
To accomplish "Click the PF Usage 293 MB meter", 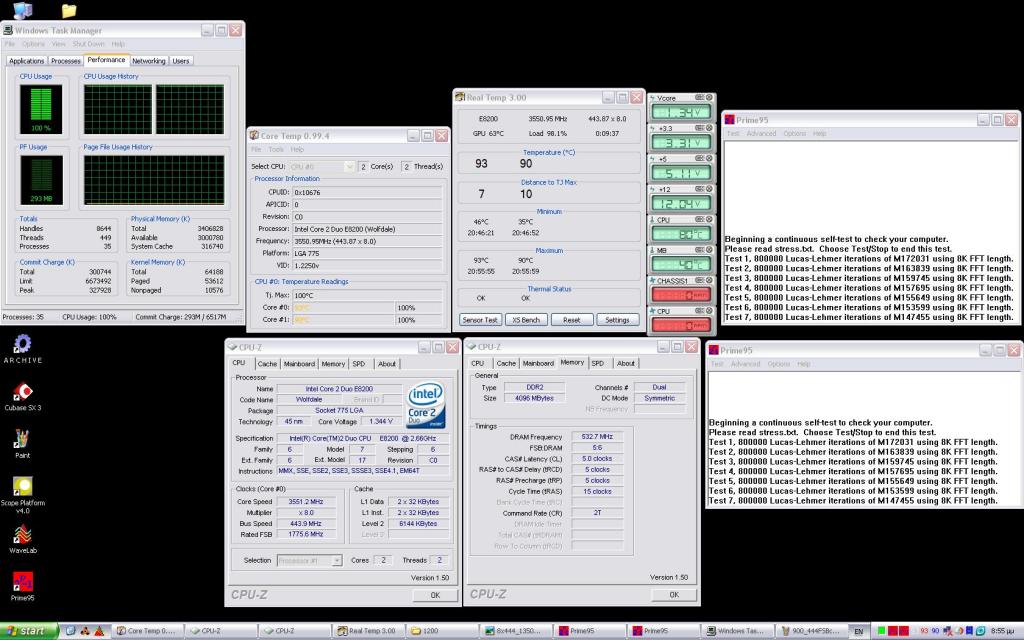I will tap(41, 180).
